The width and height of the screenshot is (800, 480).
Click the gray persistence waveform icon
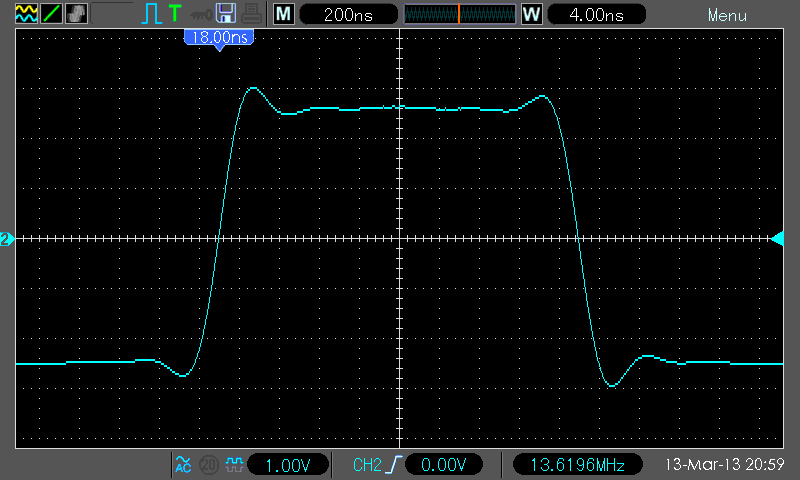coord(76,13)
